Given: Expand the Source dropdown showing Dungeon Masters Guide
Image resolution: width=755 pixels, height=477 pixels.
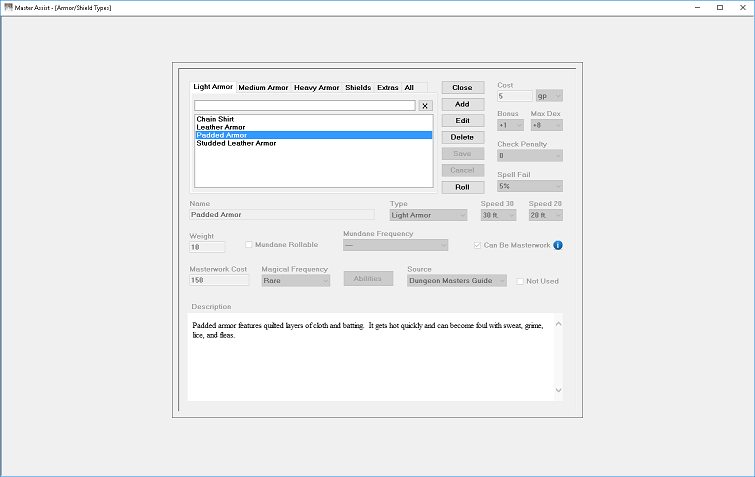Looking at the screenshot, I should (x=457, y=281).
